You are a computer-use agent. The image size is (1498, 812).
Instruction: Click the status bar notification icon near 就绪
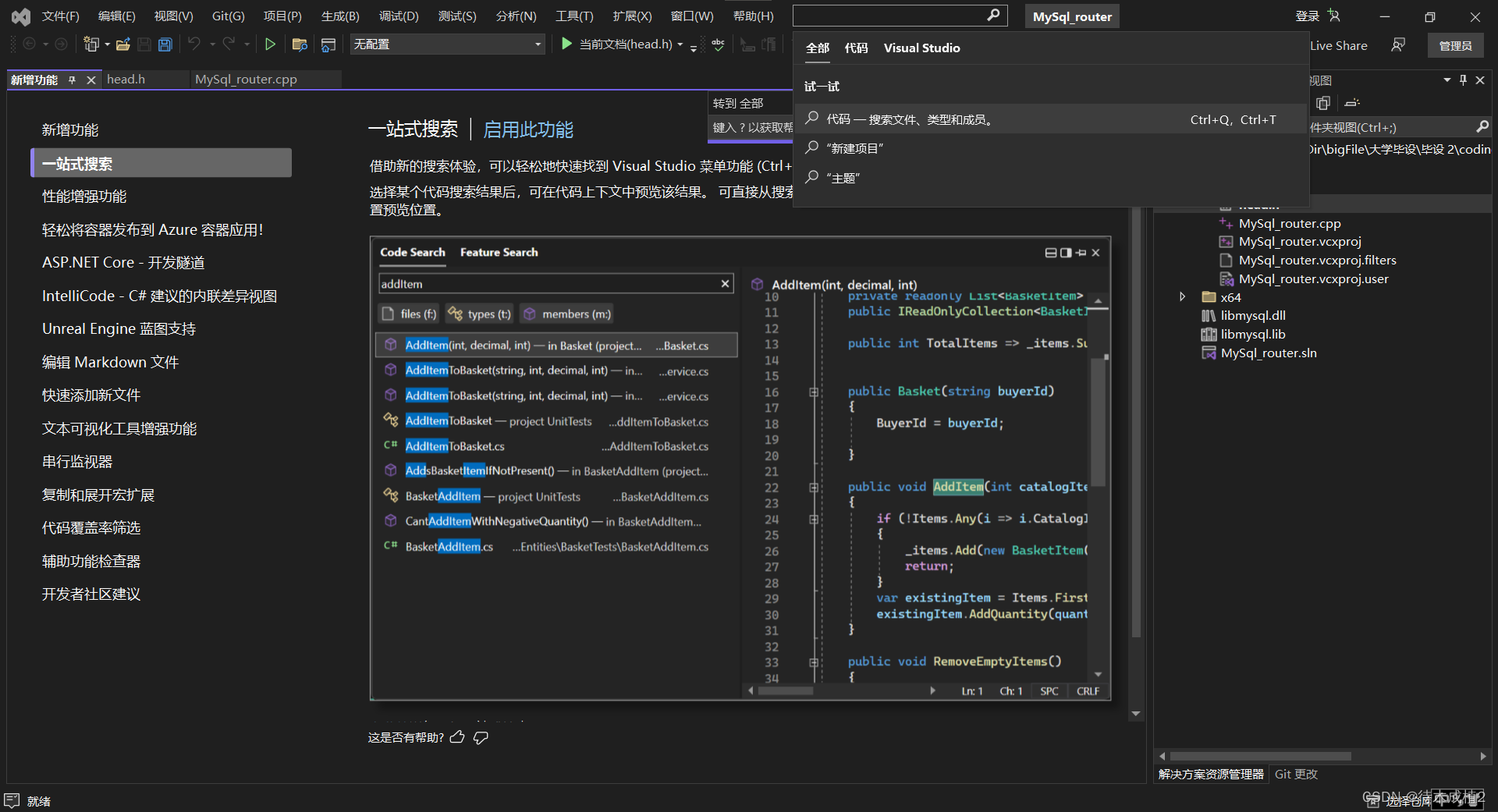pos(12,800)
